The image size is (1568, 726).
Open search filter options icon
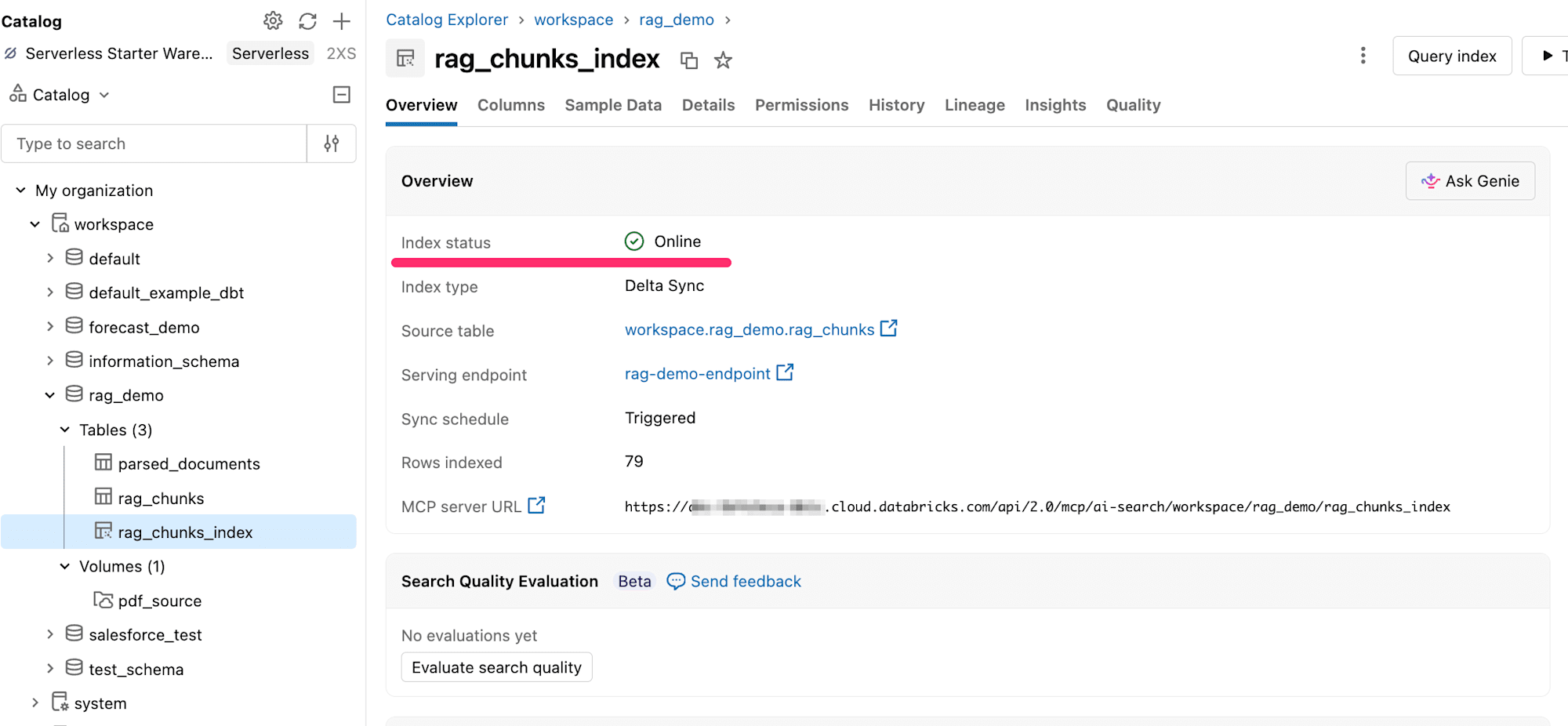(x=332, y=143)
